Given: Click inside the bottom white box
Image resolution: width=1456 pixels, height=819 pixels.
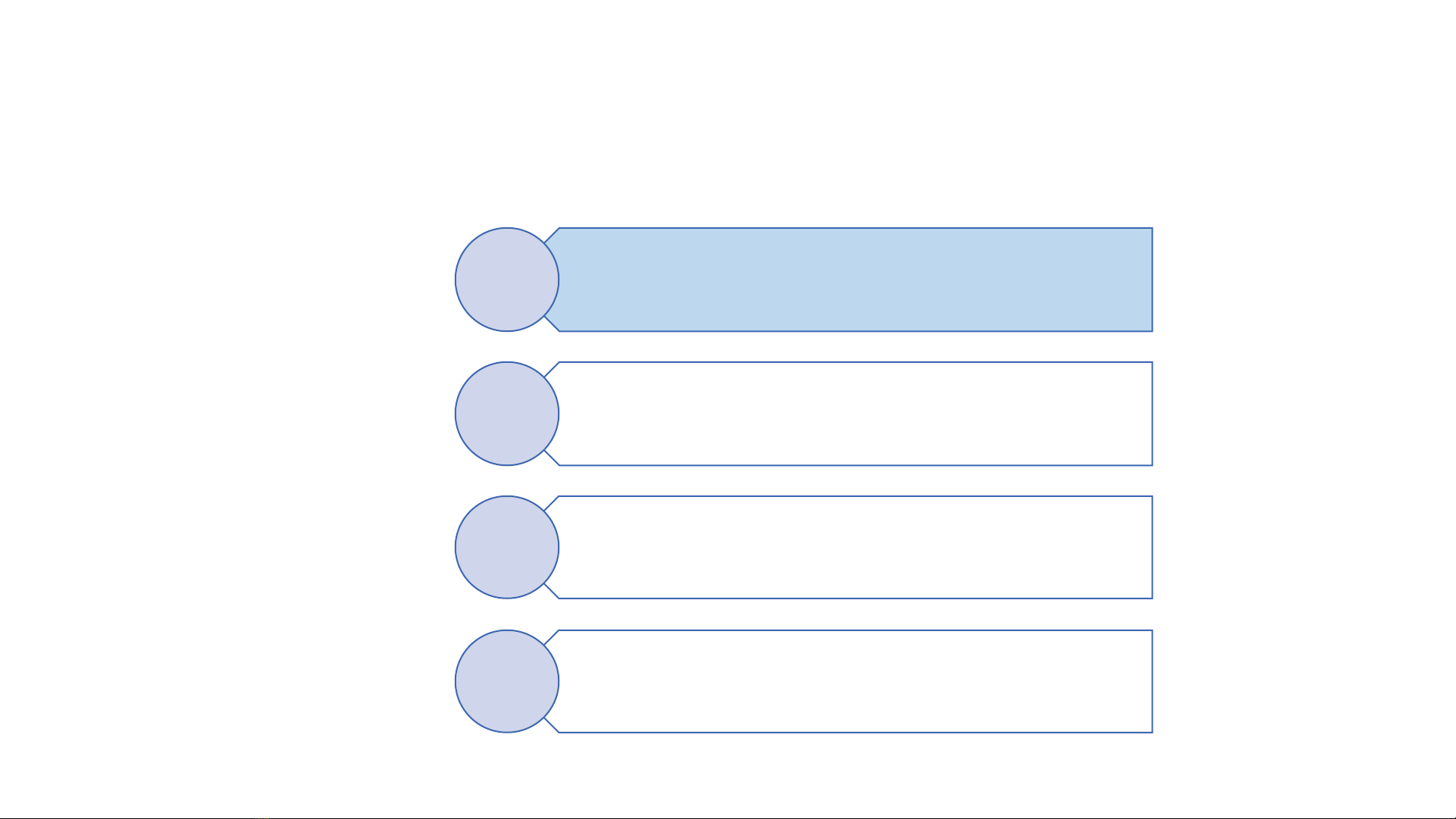Looking at the screenshot, I should point(855,681).
